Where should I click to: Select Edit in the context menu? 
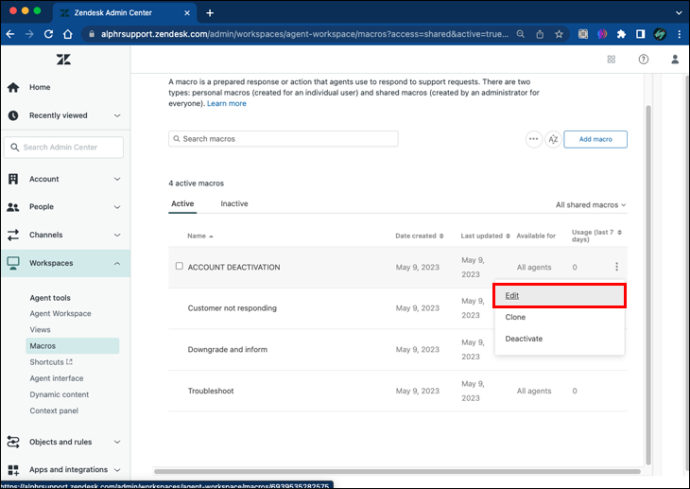pos(559,295)
